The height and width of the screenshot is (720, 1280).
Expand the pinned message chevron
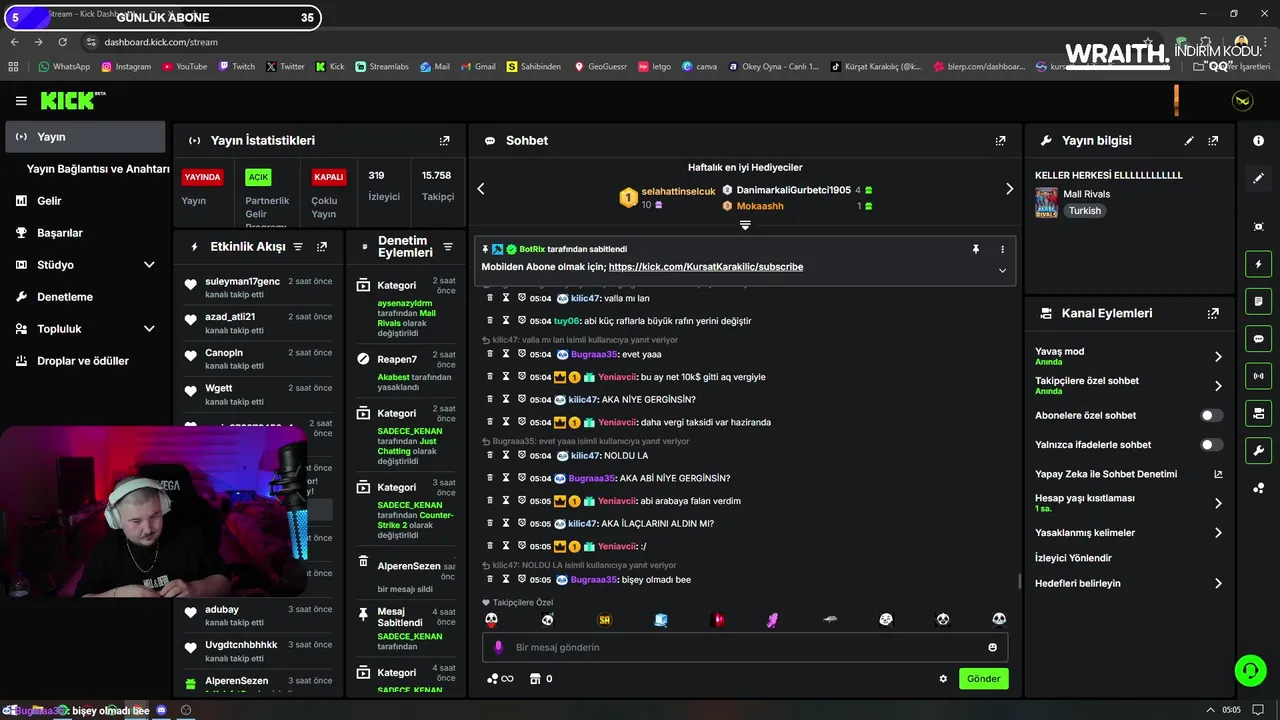tap(1002, 270)
